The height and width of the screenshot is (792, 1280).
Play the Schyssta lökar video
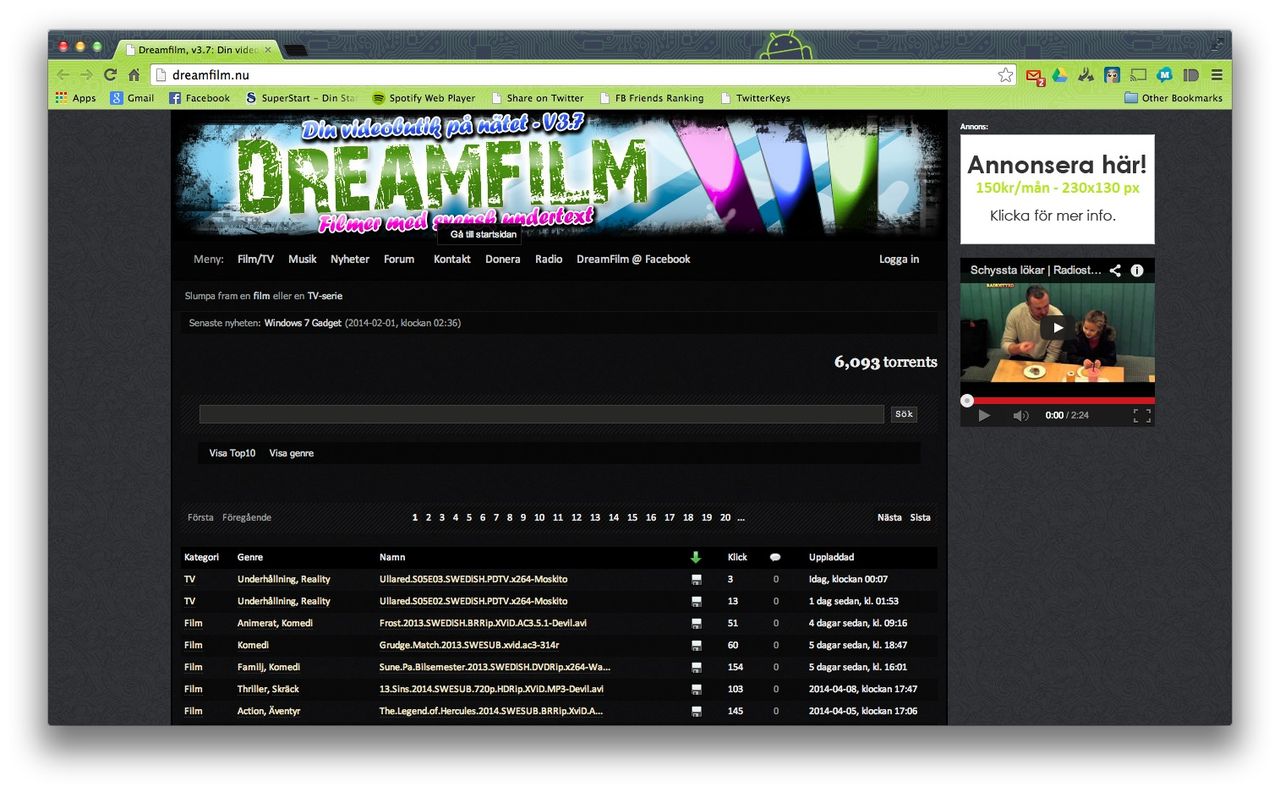pyautogui.click(x=1057, y=327)
